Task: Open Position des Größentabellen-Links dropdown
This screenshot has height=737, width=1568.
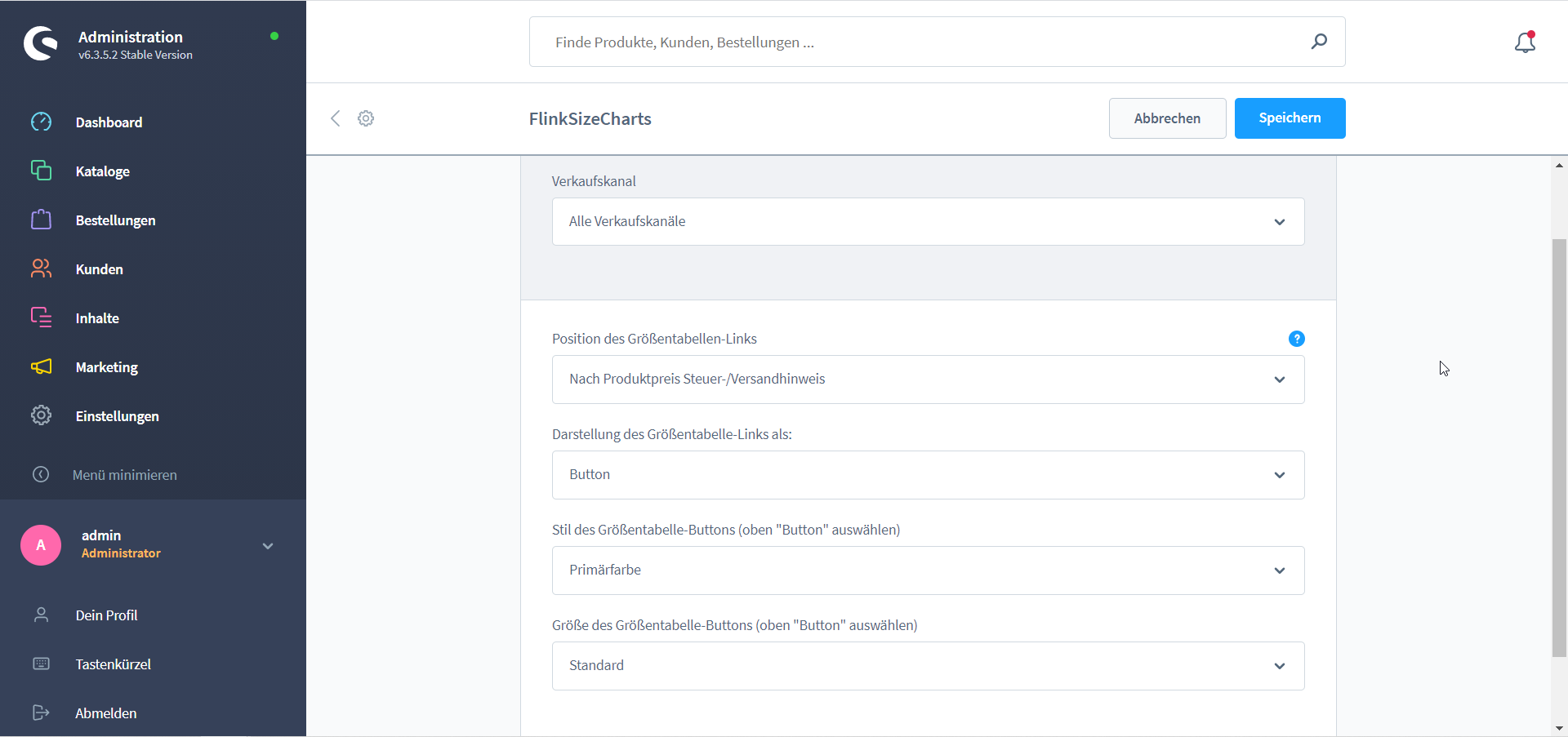Action: [928, 380]
